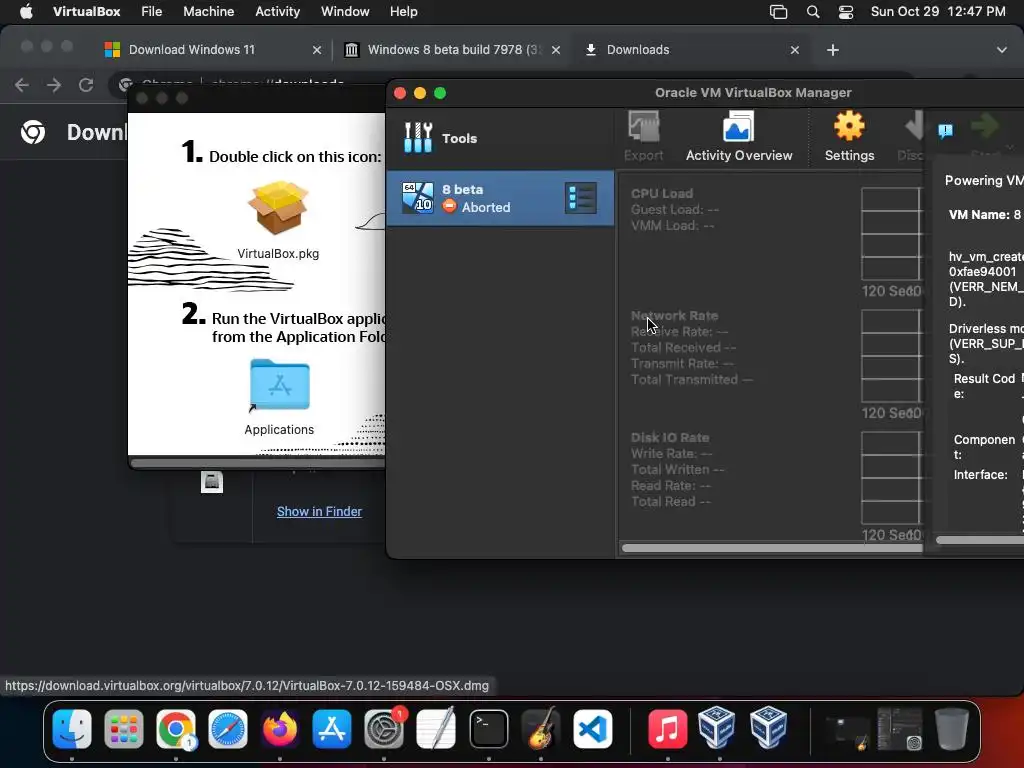The width and height of the screenshot is (1024, 768).
Task: Open TextEdit from the Dock
Action: pos(436,729)
